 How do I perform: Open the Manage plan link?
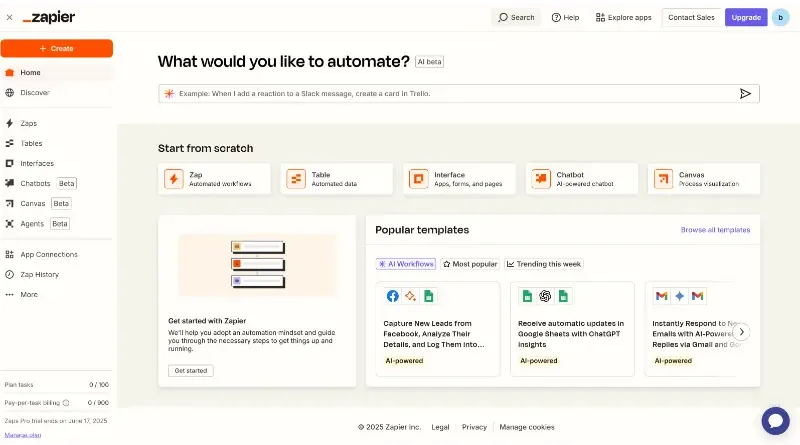[x=23, y=435]
